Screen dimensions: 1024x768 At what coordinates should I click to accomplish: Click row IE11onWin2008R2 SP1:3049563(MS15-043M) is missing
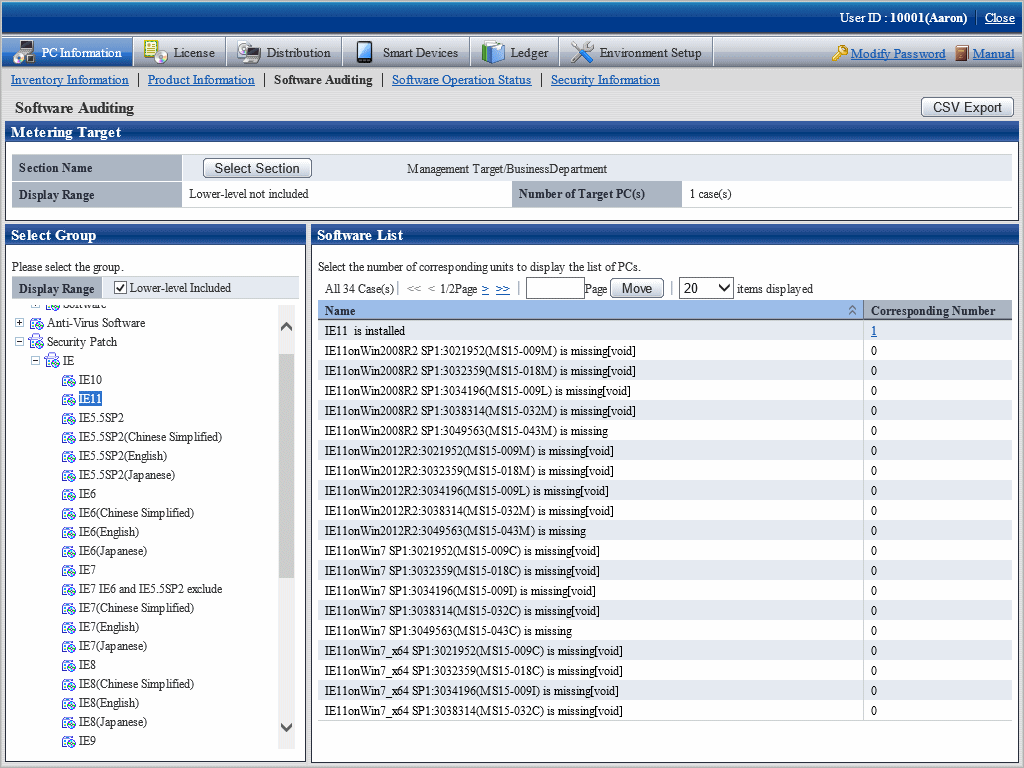(665, 431)
